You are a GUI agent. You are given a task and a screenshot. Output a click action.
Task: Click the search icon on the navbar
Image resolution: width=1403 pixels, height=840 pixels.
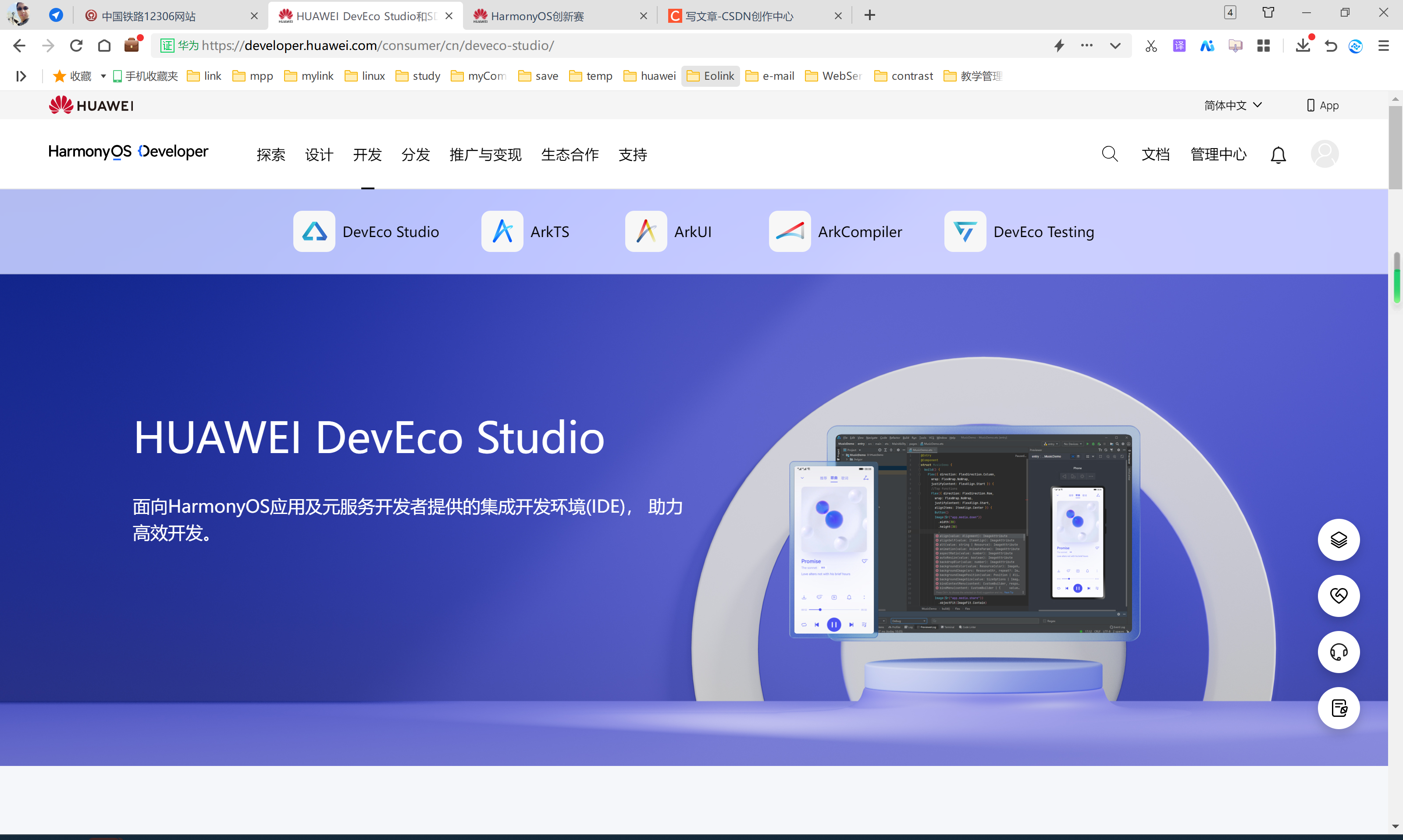coord(1110,153)
